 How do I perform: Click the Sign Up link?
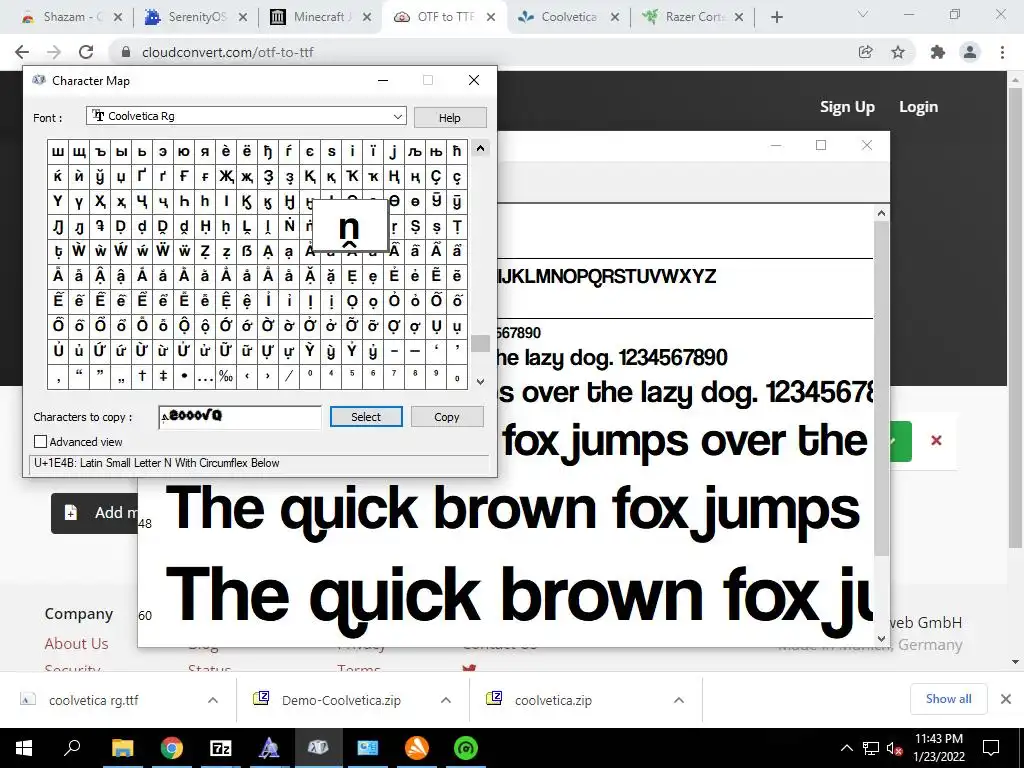point(847,107)
